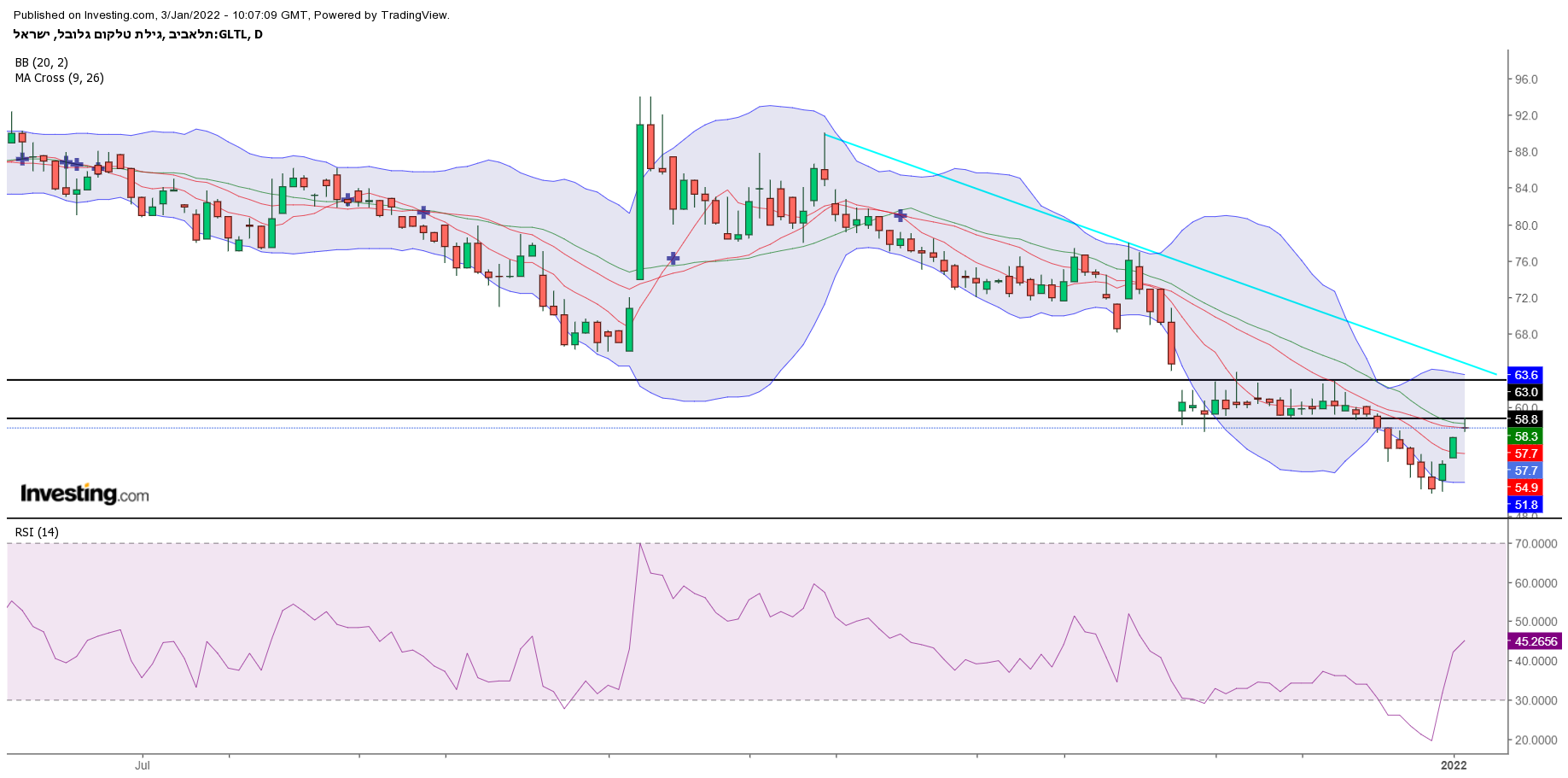Click the 70.0000 RSI axis label
The height and width of the screenshot is (778, 1568).
click(1536, 543)
